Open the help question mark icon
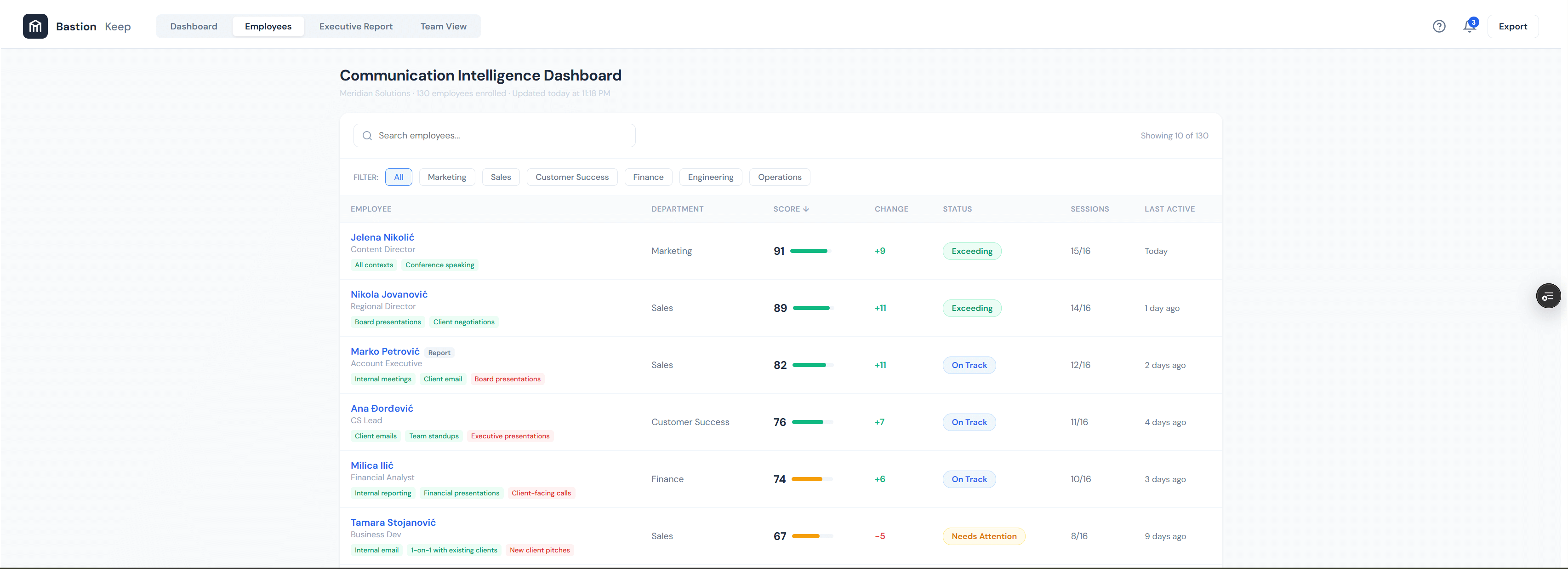1568x569 pixels. (1438, 26)
